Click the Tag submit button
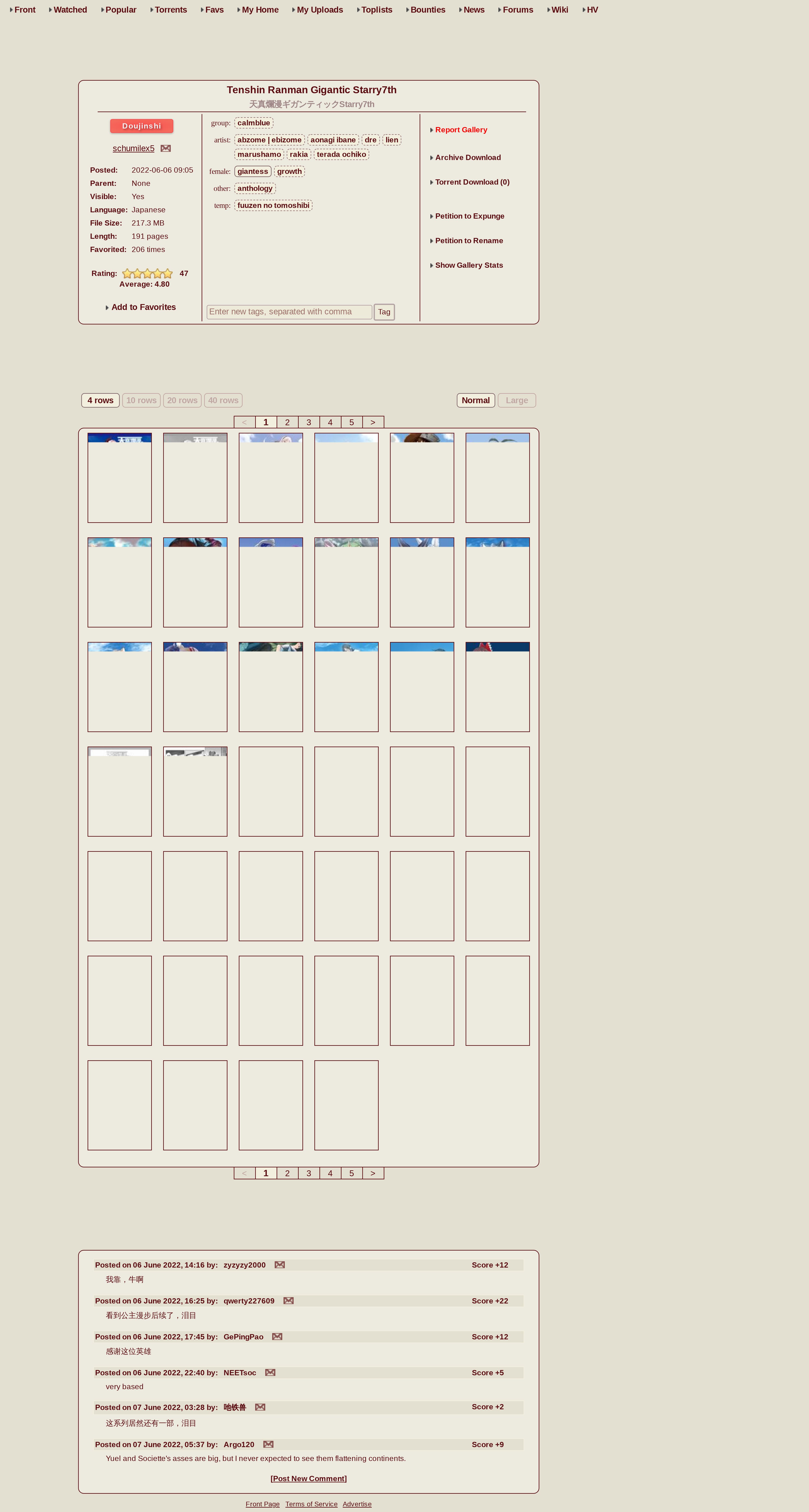 (384, 312)
